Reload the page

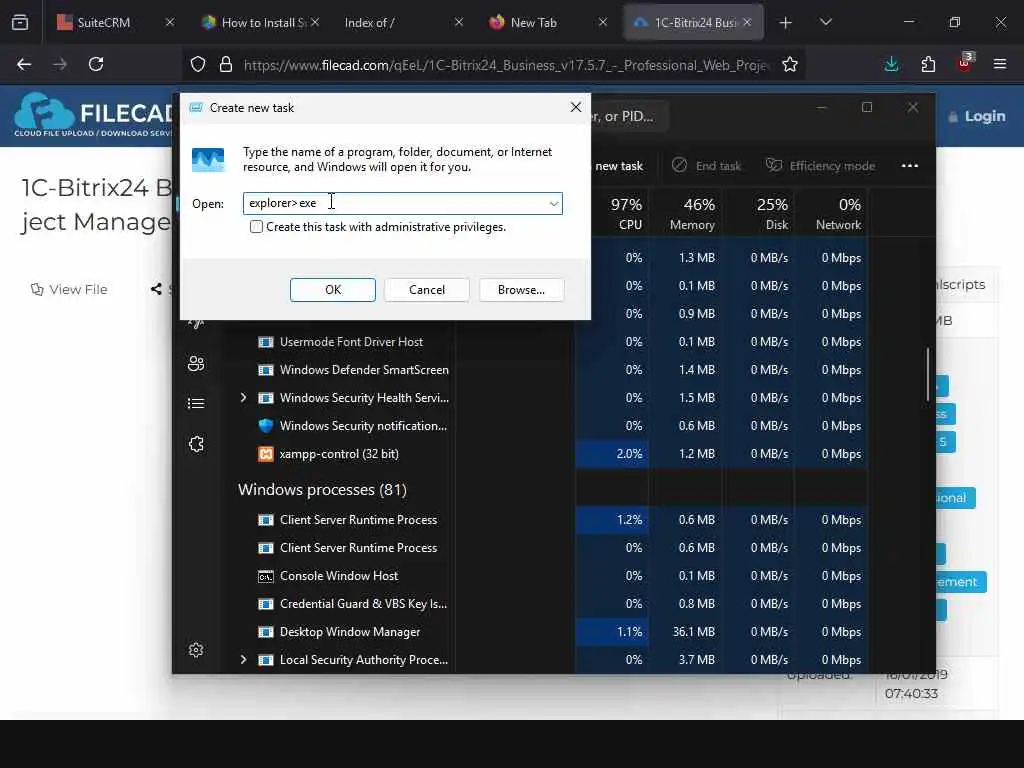click(x=96, y=64)
